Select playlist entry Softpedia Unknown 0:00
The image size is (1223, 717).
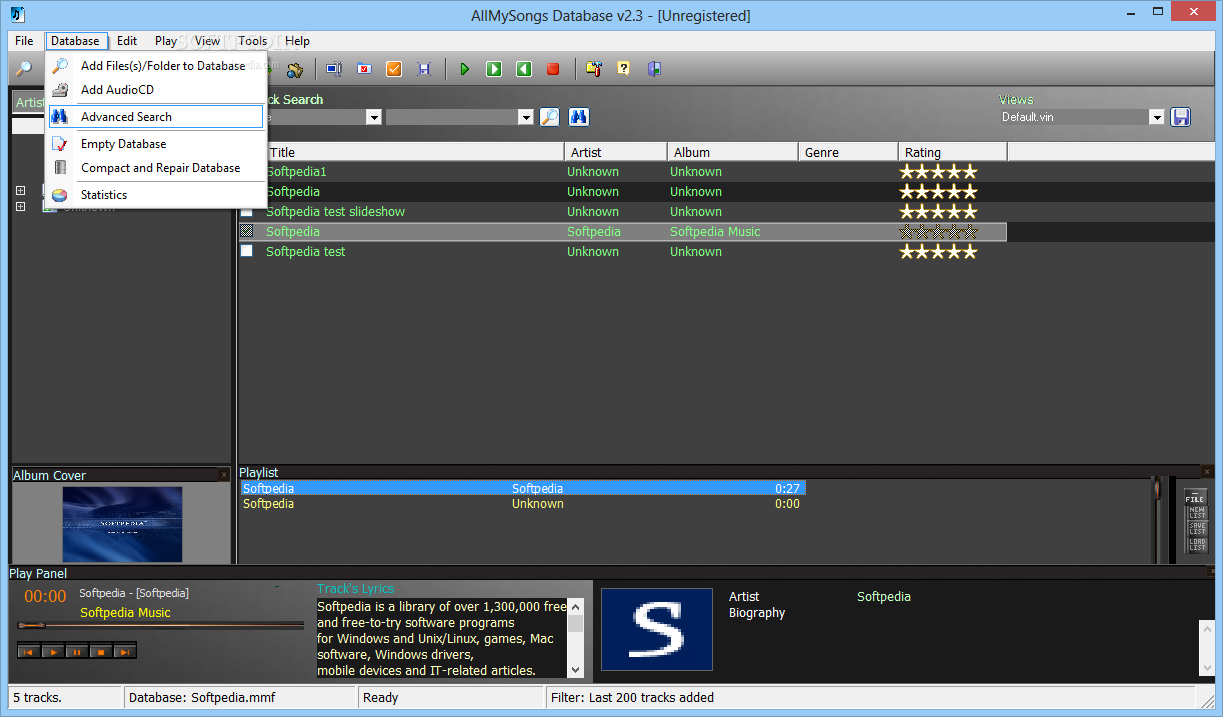pyautogui.click(x=522, y=504)
